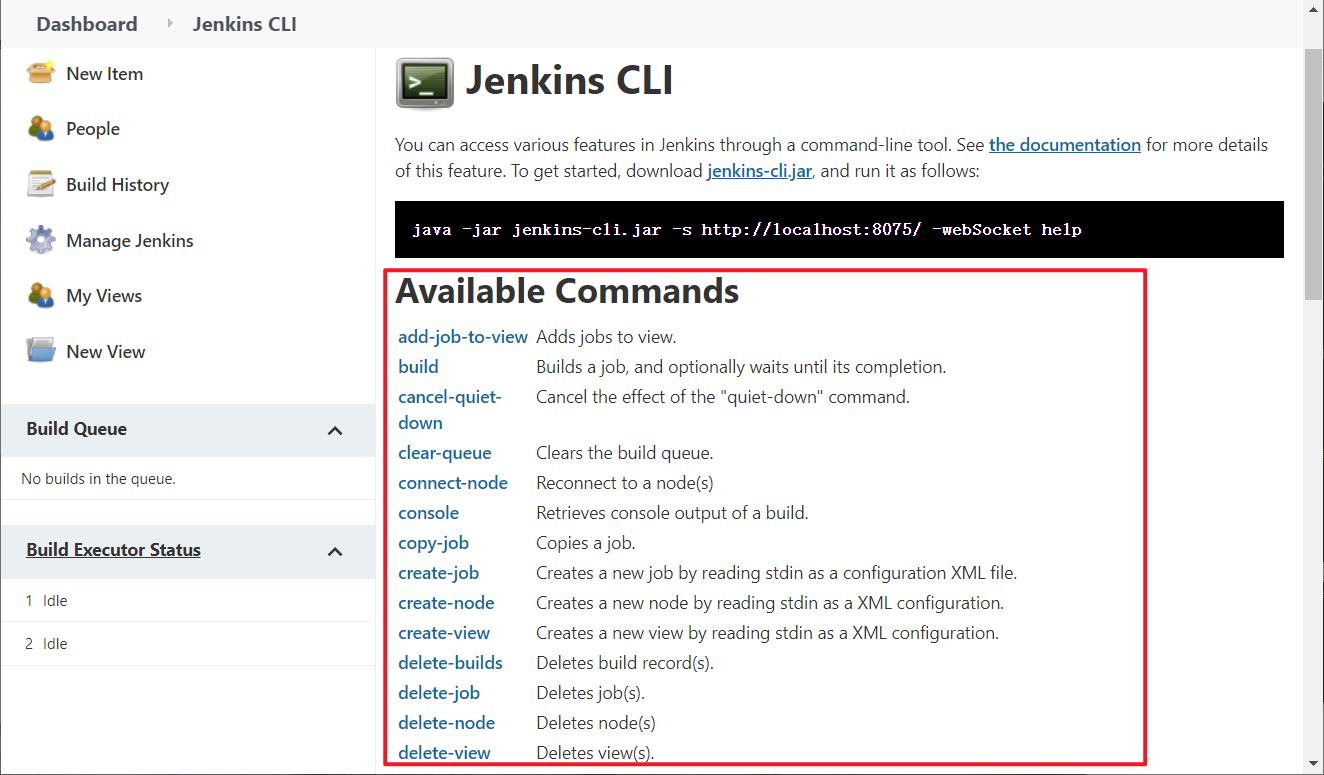Click 'Deletes build record(s).' description
Screen dimensions: 1324x775
tap(625, 663)
